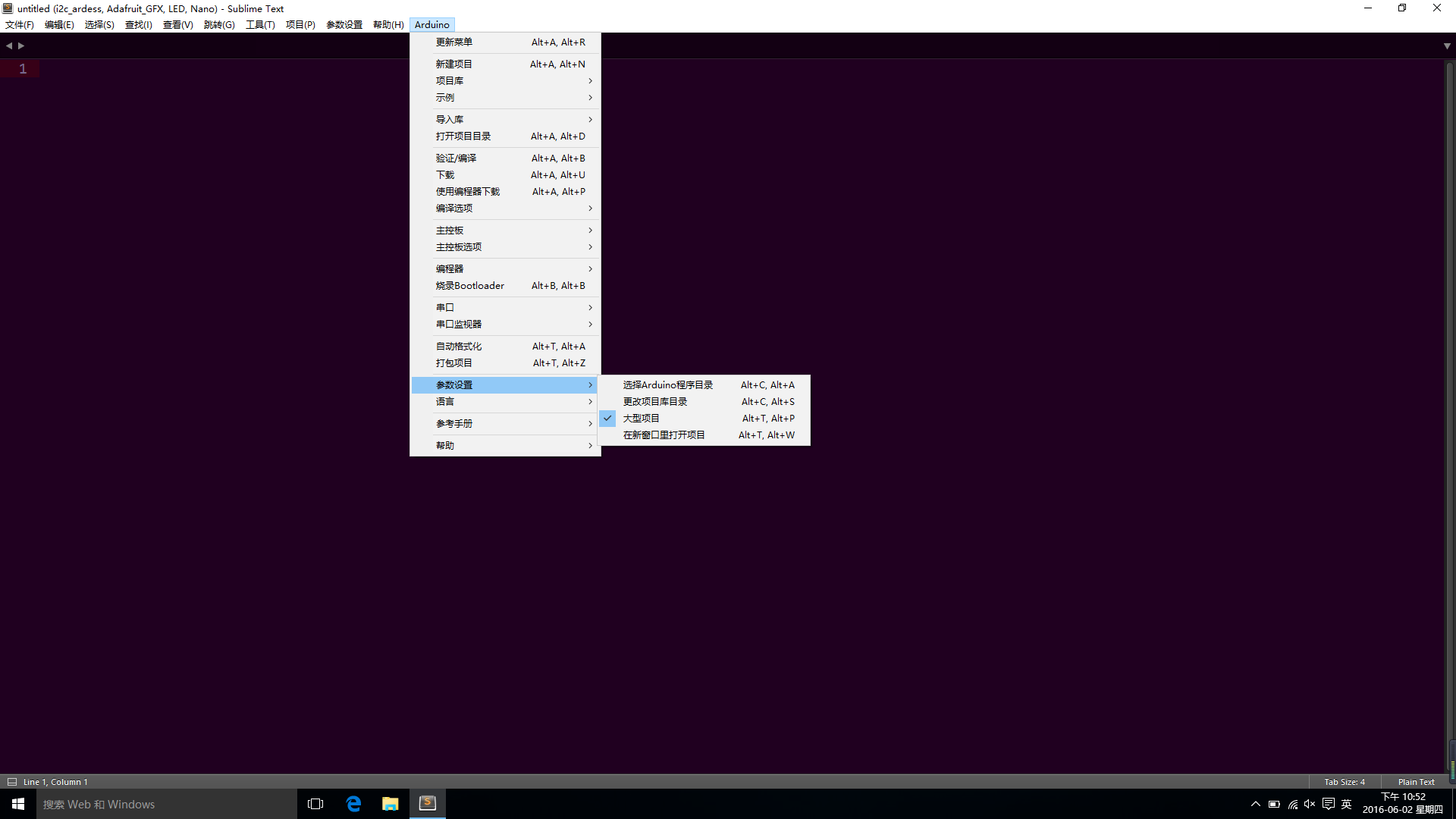Open the 文件(F) menu

20,25
